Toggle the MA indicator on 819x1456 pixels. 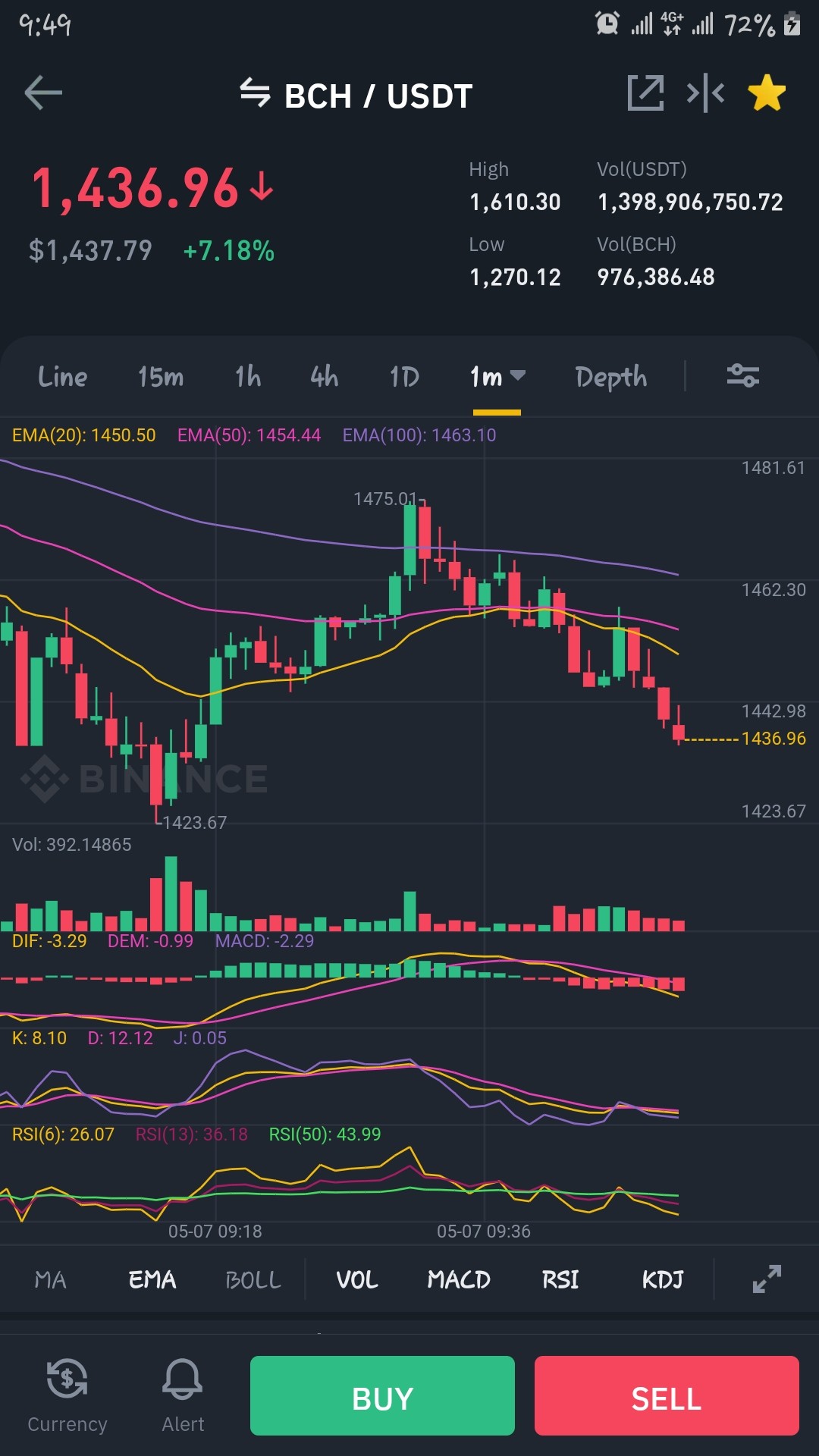51,1279
